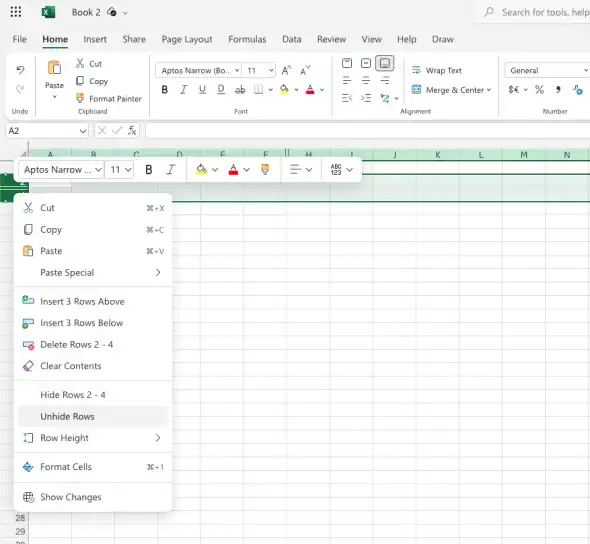Select top align icon
590x544 pixels.
point(347,63)
